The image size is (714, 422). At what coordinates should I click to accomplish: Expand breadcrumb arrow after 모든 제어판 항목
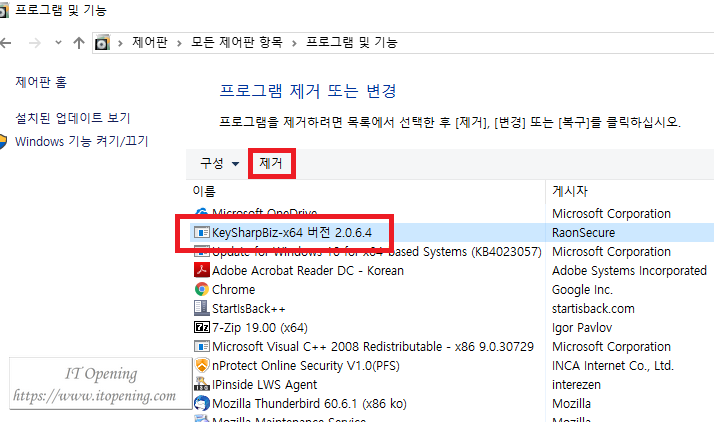pyautogui.click(x=293, y=42)
